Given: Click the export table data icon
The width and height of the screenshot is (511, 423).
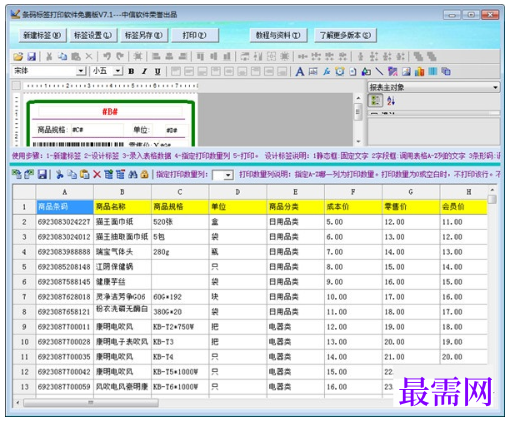Looking at the screenshot, I should (29, 174).
